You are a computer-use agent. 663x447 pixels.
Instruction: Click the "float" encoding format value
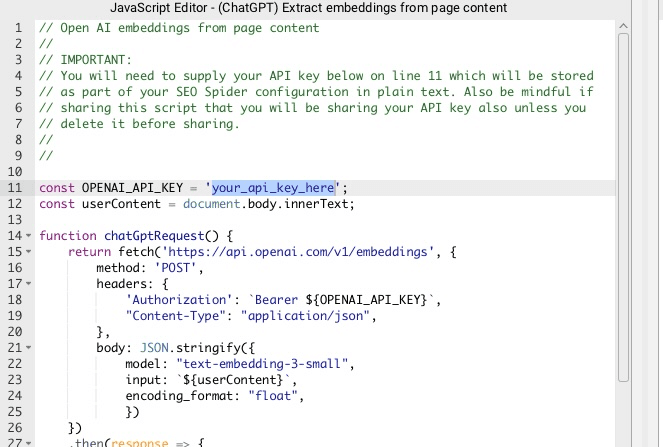[273, 396]
